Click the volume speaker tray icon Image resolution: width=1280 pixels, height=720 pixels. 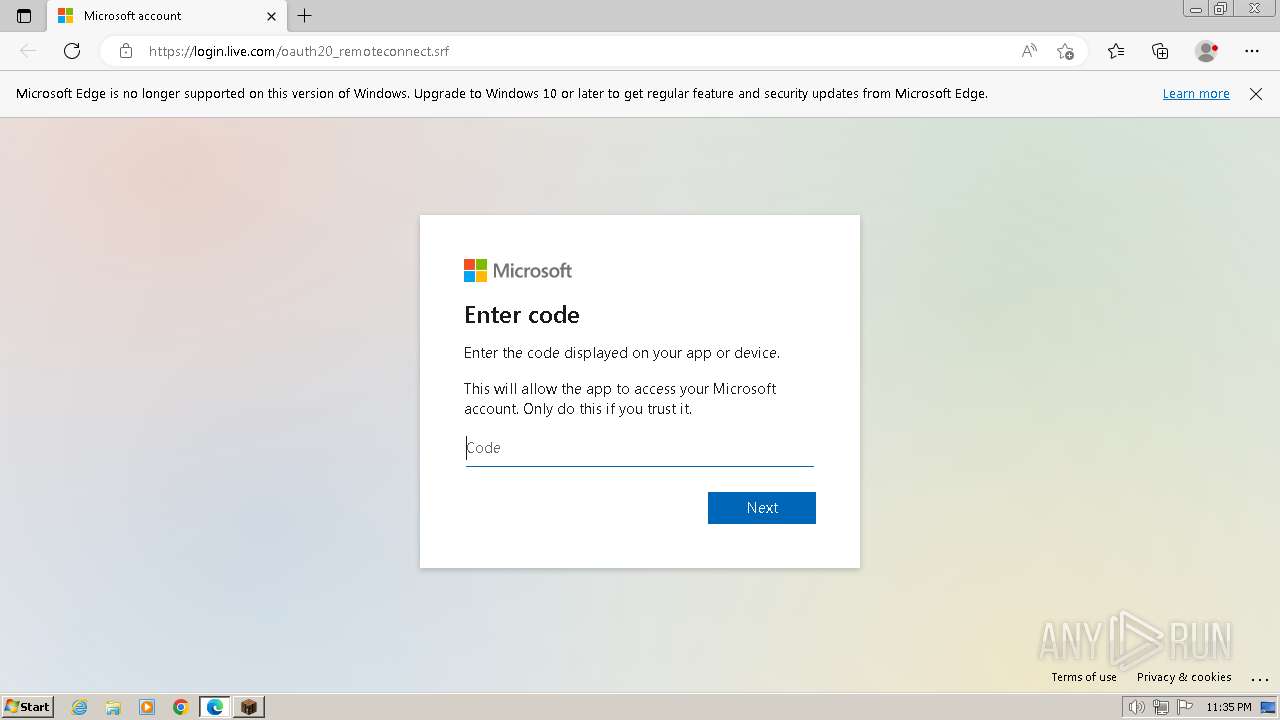[x=1136, y=707]
